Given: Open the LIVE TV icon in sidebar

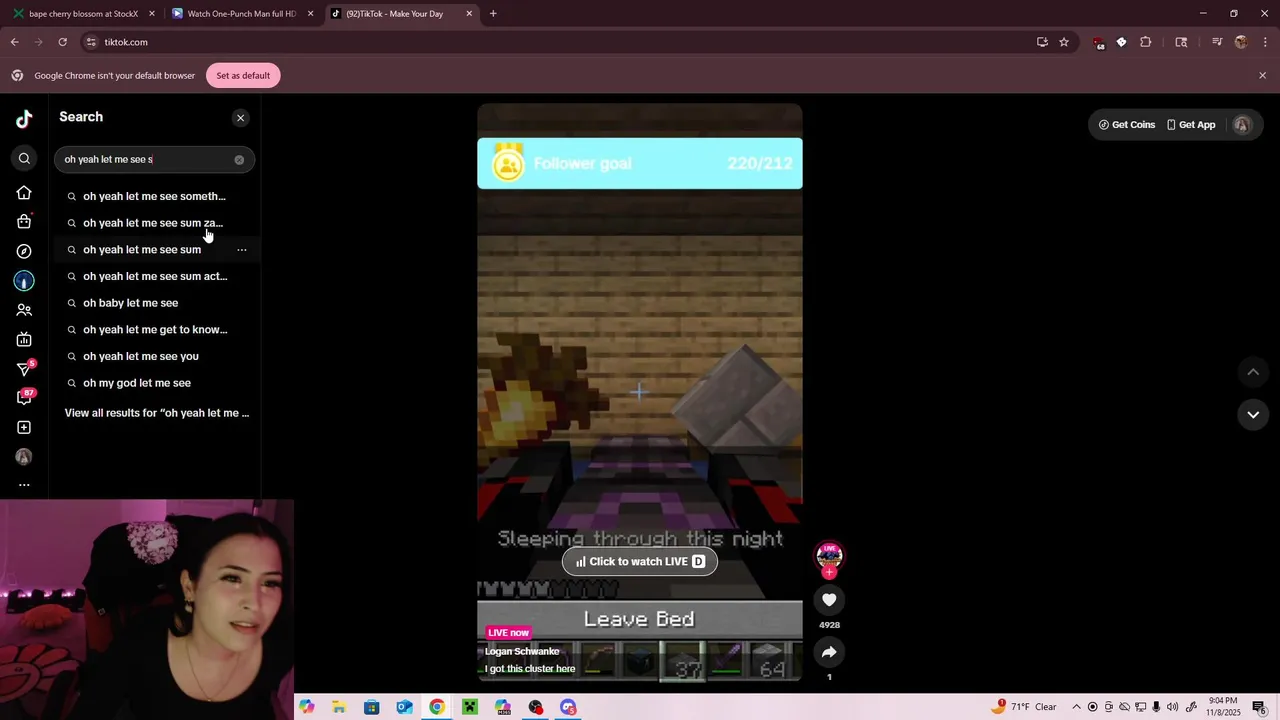Looking at the screenshot, I should [x=24, y=340].
